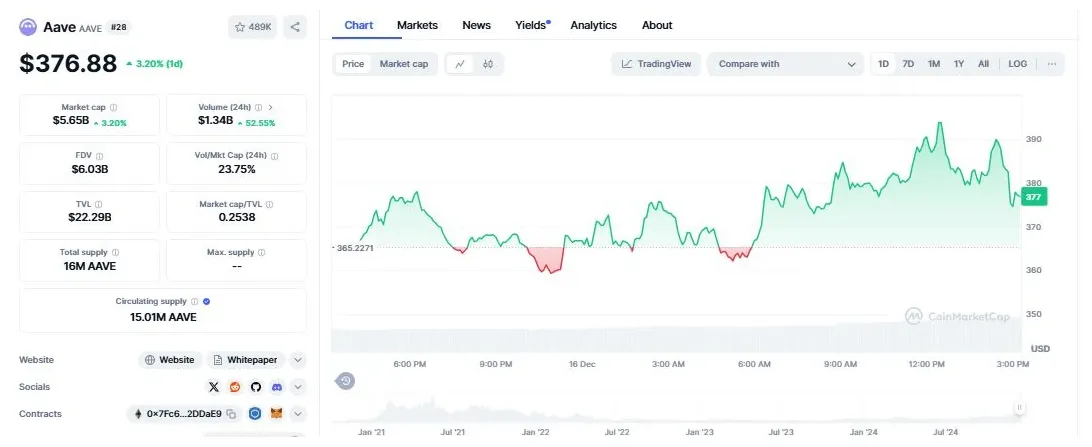
Task: Switch to the Markets tab
Action: pyautogui.click(x=417, y=25)
